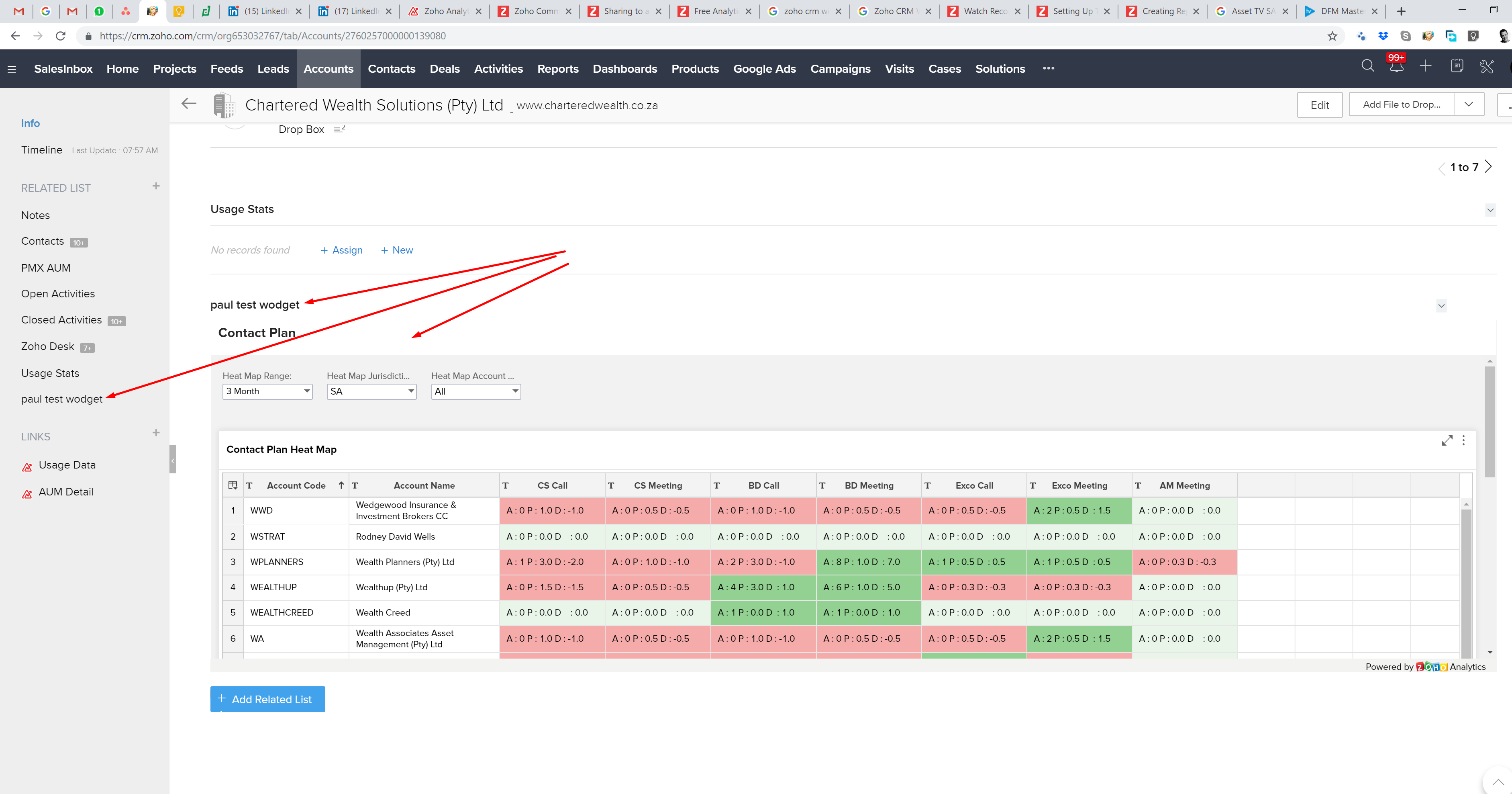Open Heat Map Range 3 Month dropdown
Image resolution: width=1512 pixels, height=794 pixels.
click(267, 391)
